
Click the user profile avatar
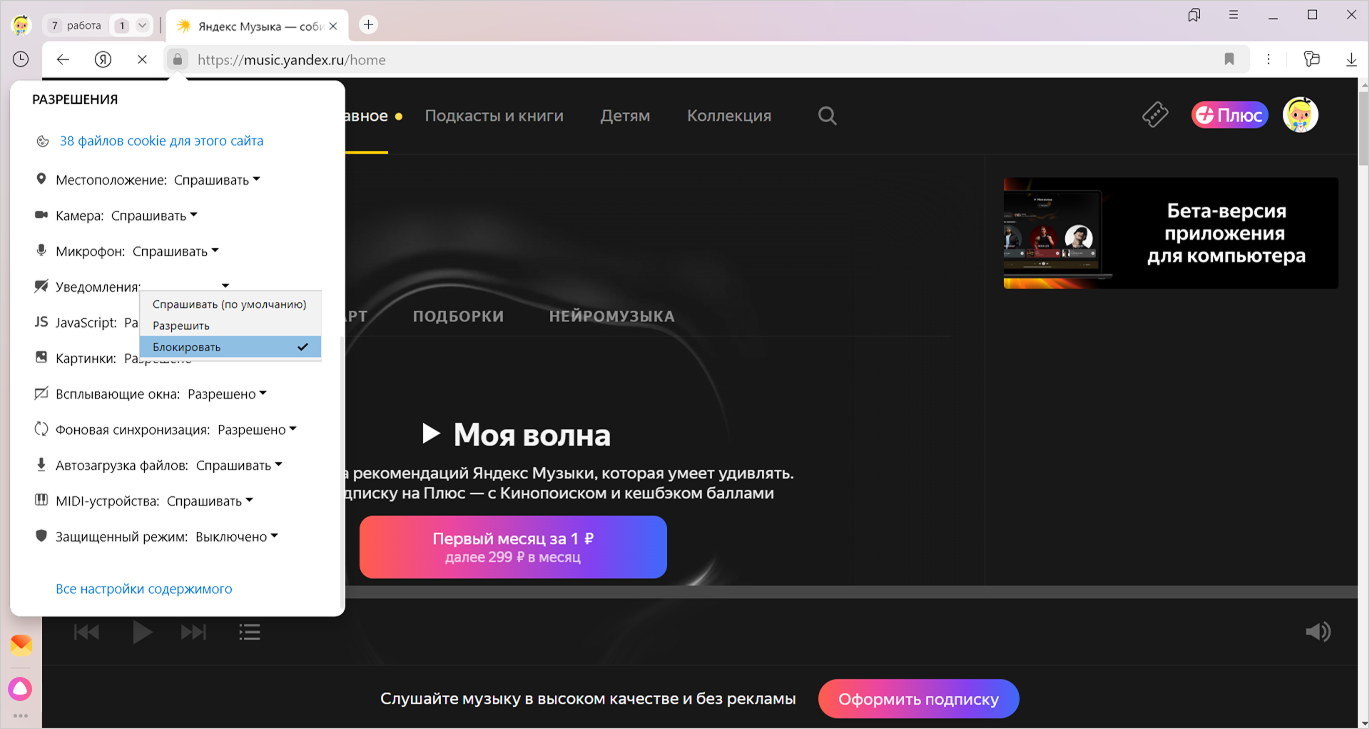[1300, 115]
